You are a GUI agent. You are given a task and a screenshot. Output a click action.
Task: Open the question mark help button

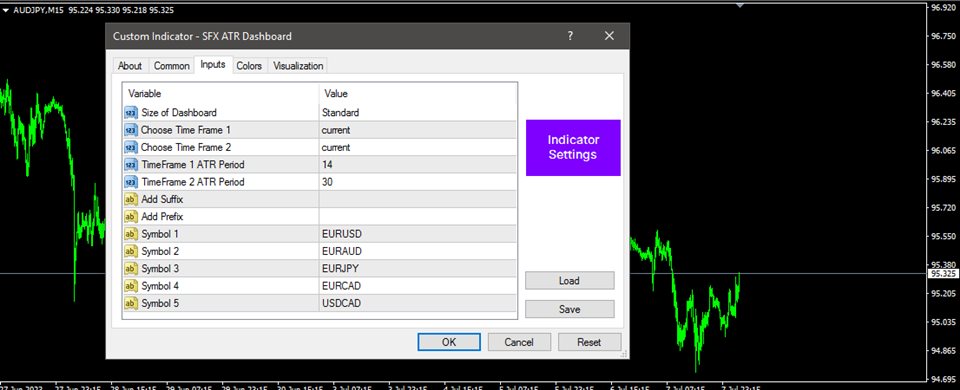[x=570, y=36]
